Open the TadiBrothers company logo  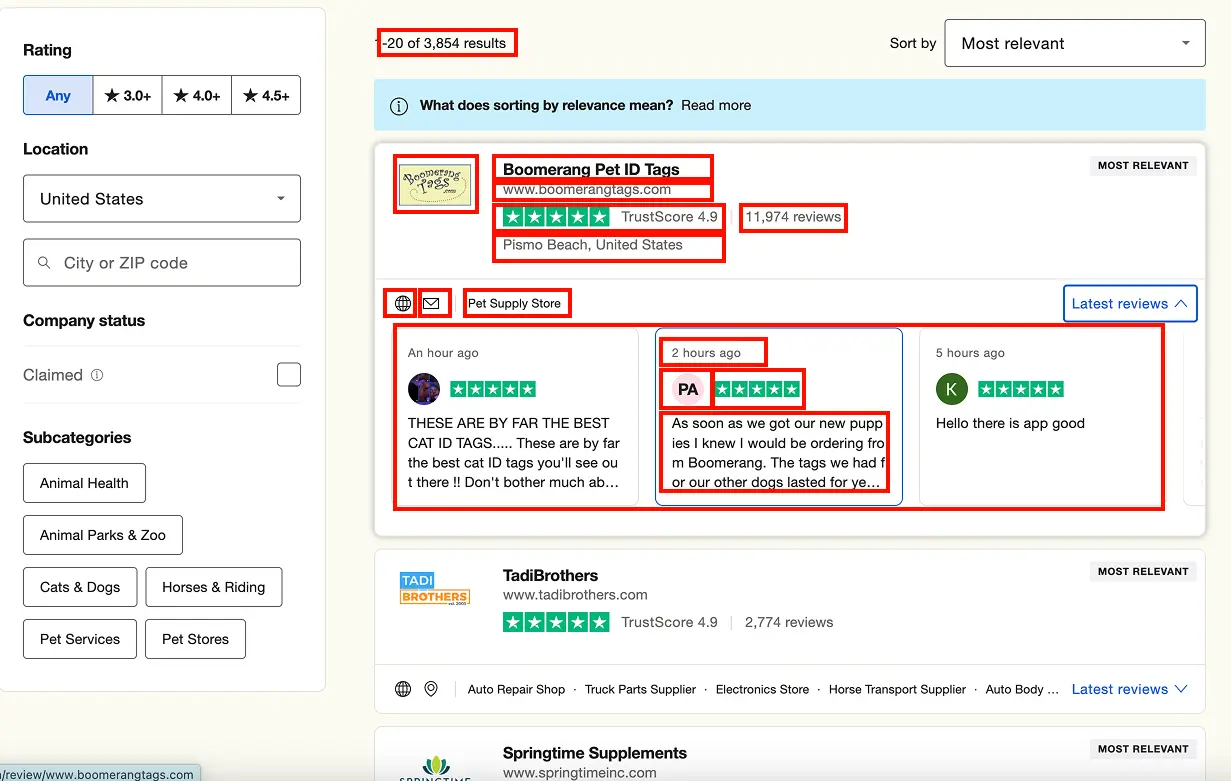pos(435,589)
